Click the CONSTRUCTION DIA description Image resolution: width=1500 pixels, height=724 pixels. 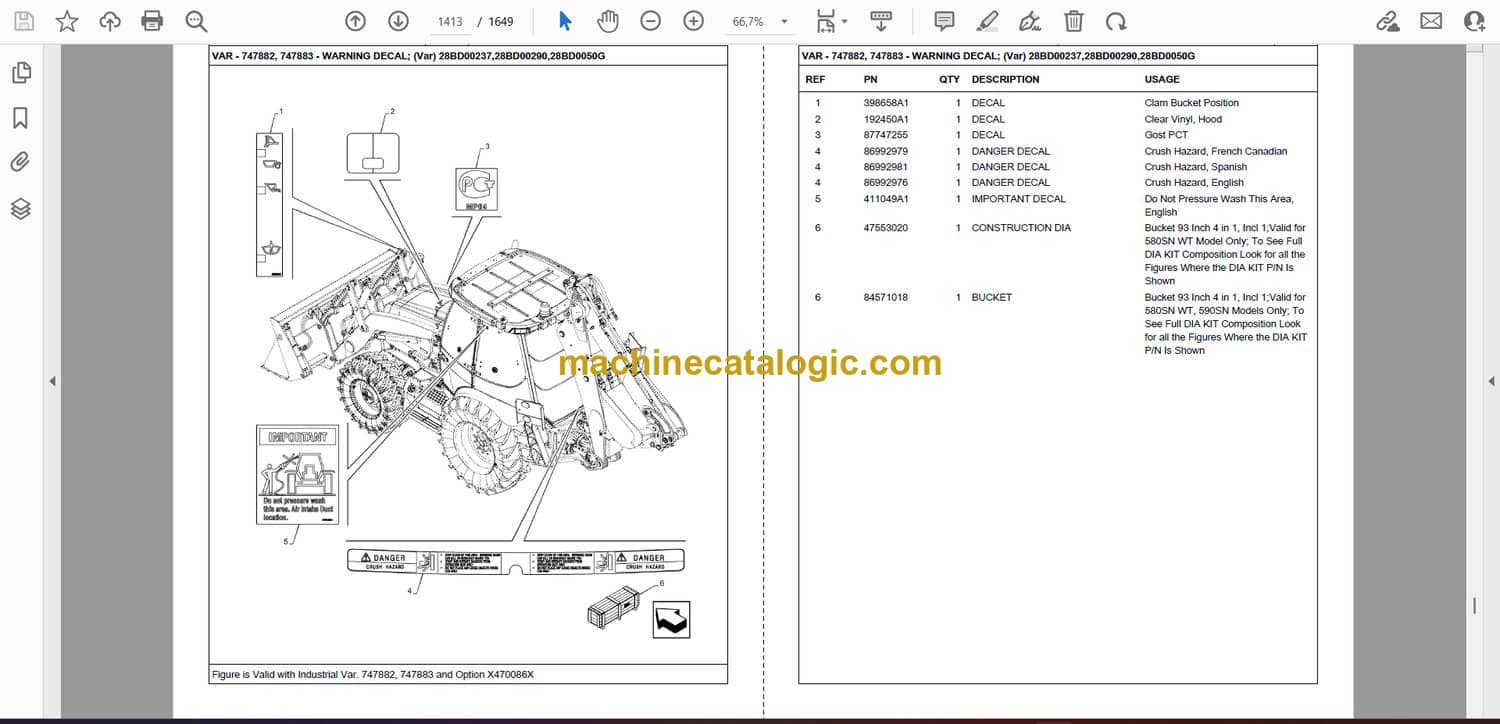(x=1021, y=228)
